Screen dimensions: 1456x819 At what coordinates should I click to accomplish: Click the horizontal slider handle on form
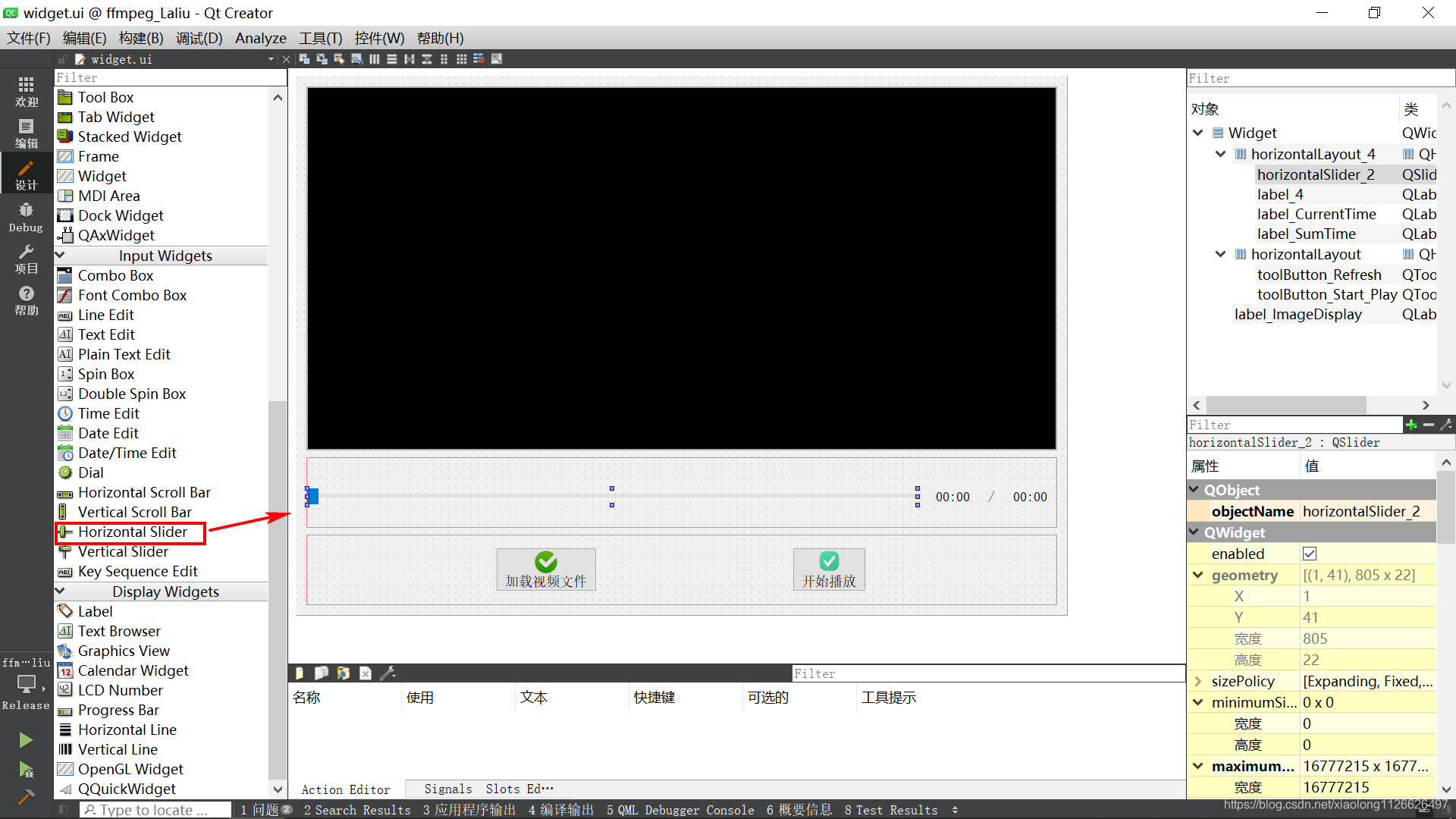(x=312, y=497)
